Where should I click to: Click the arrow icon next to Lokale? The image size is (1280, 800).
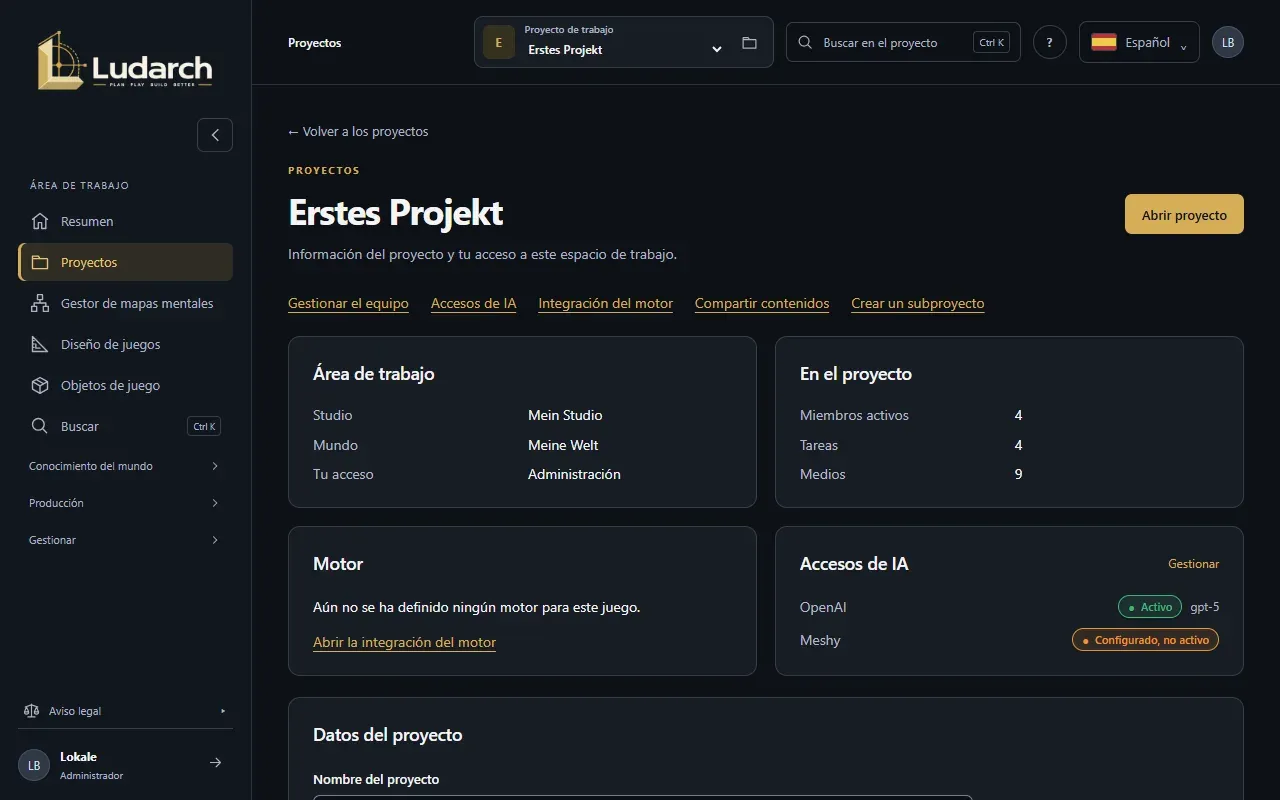tap(215, 763)
